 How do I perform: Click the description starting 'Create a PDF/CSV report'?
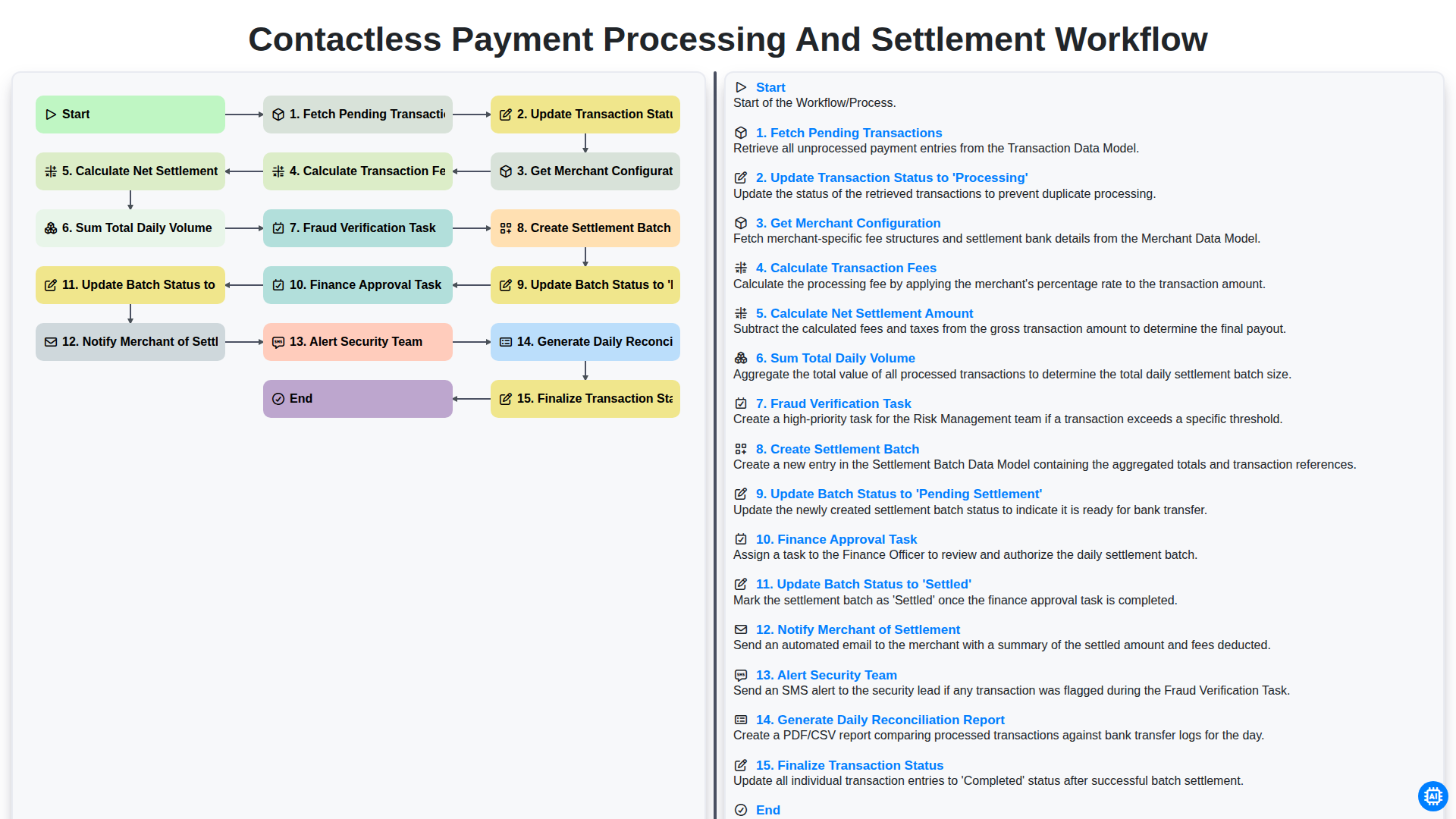point(999,736)
